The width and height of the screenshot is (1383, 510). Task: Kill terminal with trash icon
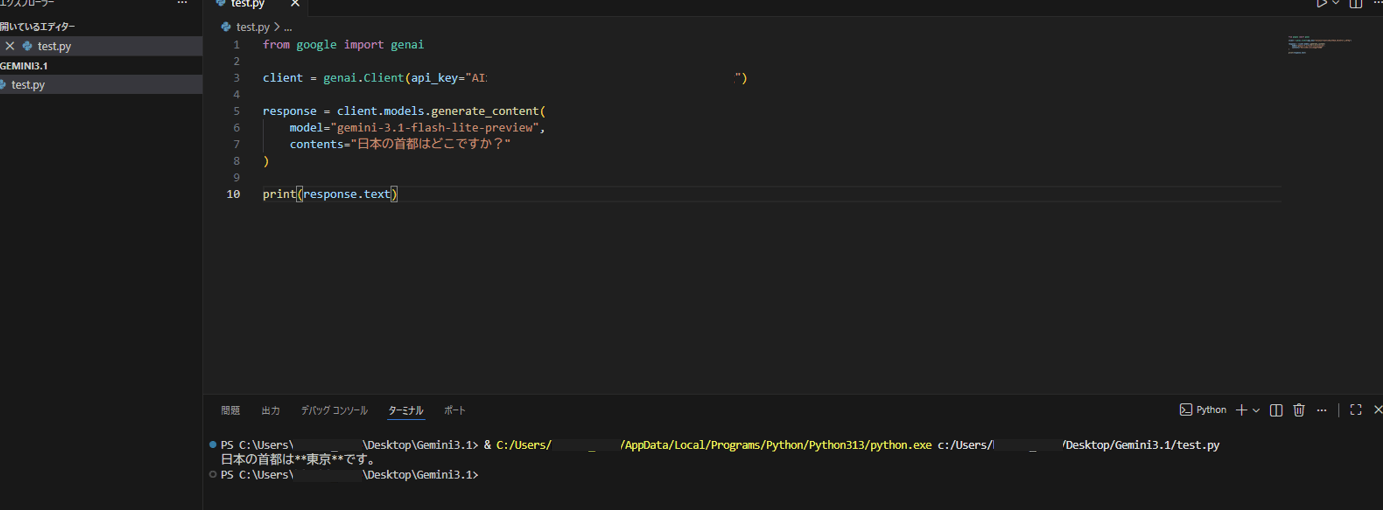click(x=1299, y=410)
